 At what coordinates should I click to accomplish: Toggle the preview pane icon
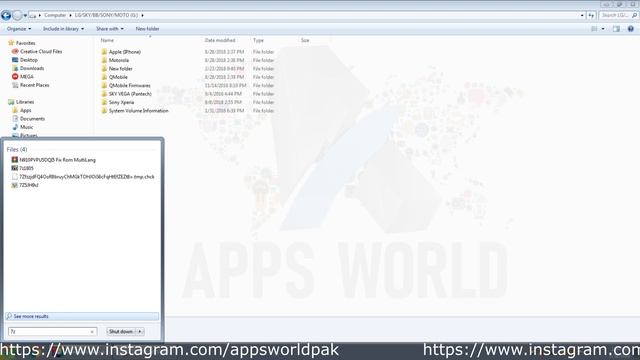(x=616, y=29)
